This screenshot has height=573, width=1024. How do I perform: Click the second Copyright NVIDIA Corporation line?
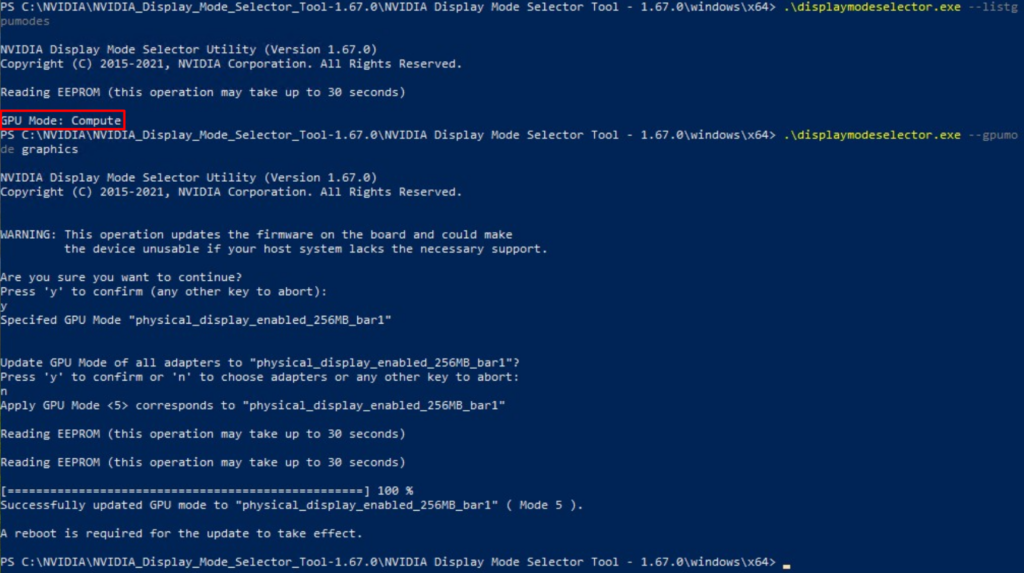pos(231,192)
